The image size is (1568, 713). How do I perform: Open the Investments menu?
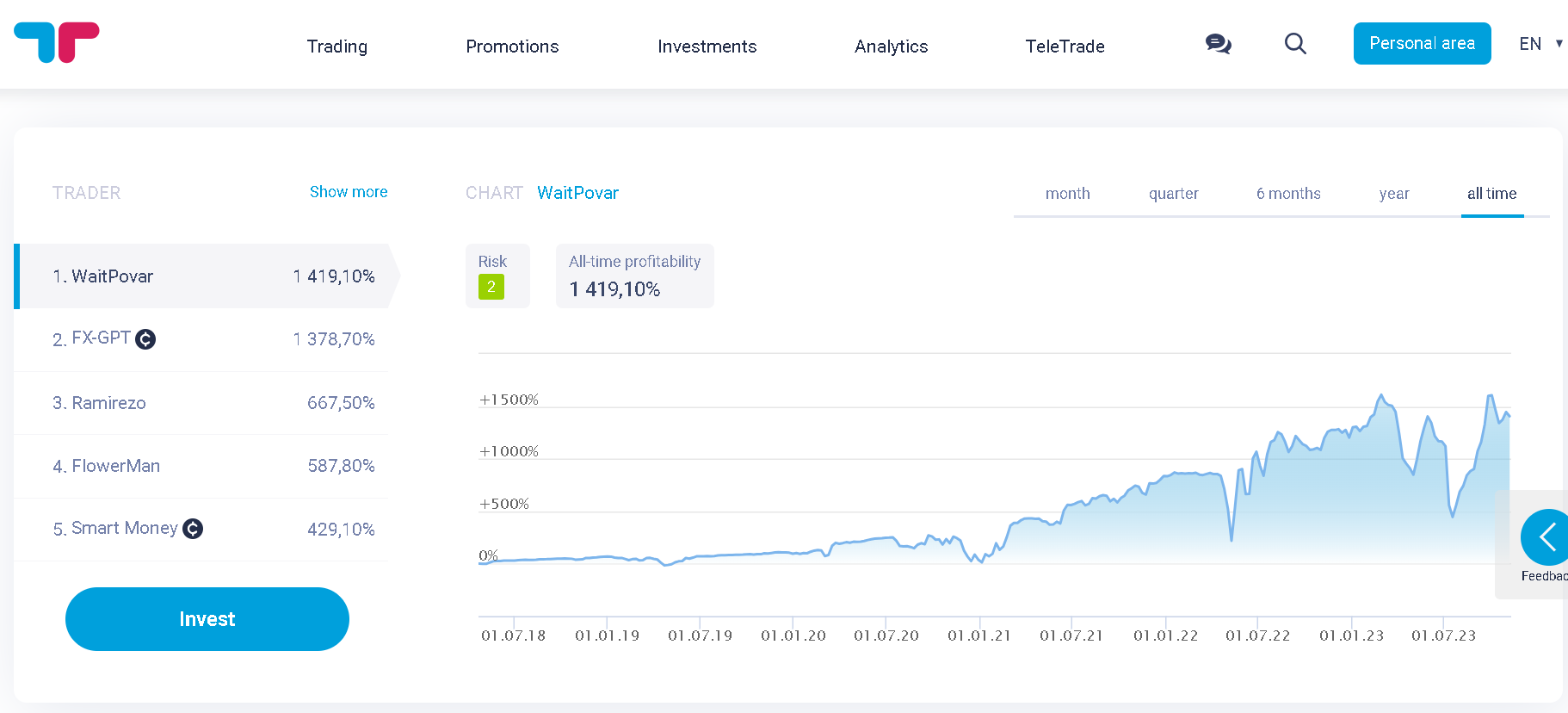coord(707,46)
